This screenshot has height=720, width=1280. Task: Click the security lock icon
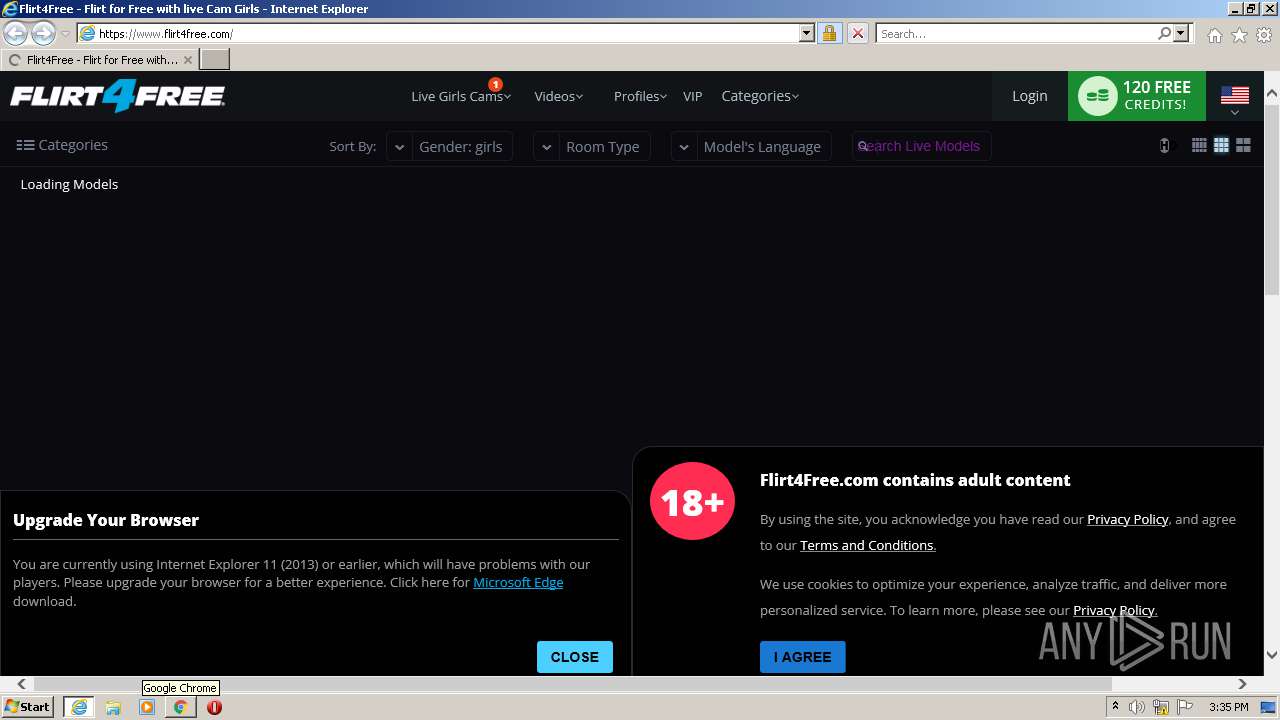point(829,33)
